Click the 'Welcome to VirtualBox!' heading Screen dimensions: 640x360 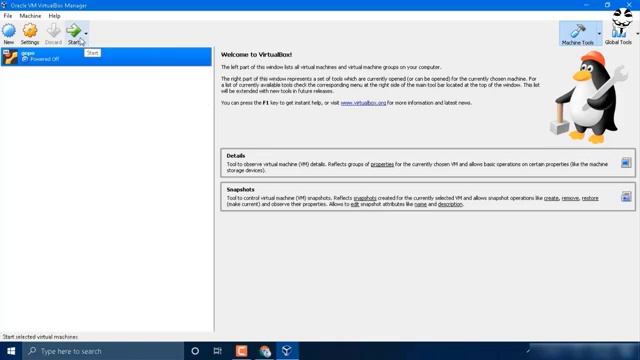(x=256, y=54)
